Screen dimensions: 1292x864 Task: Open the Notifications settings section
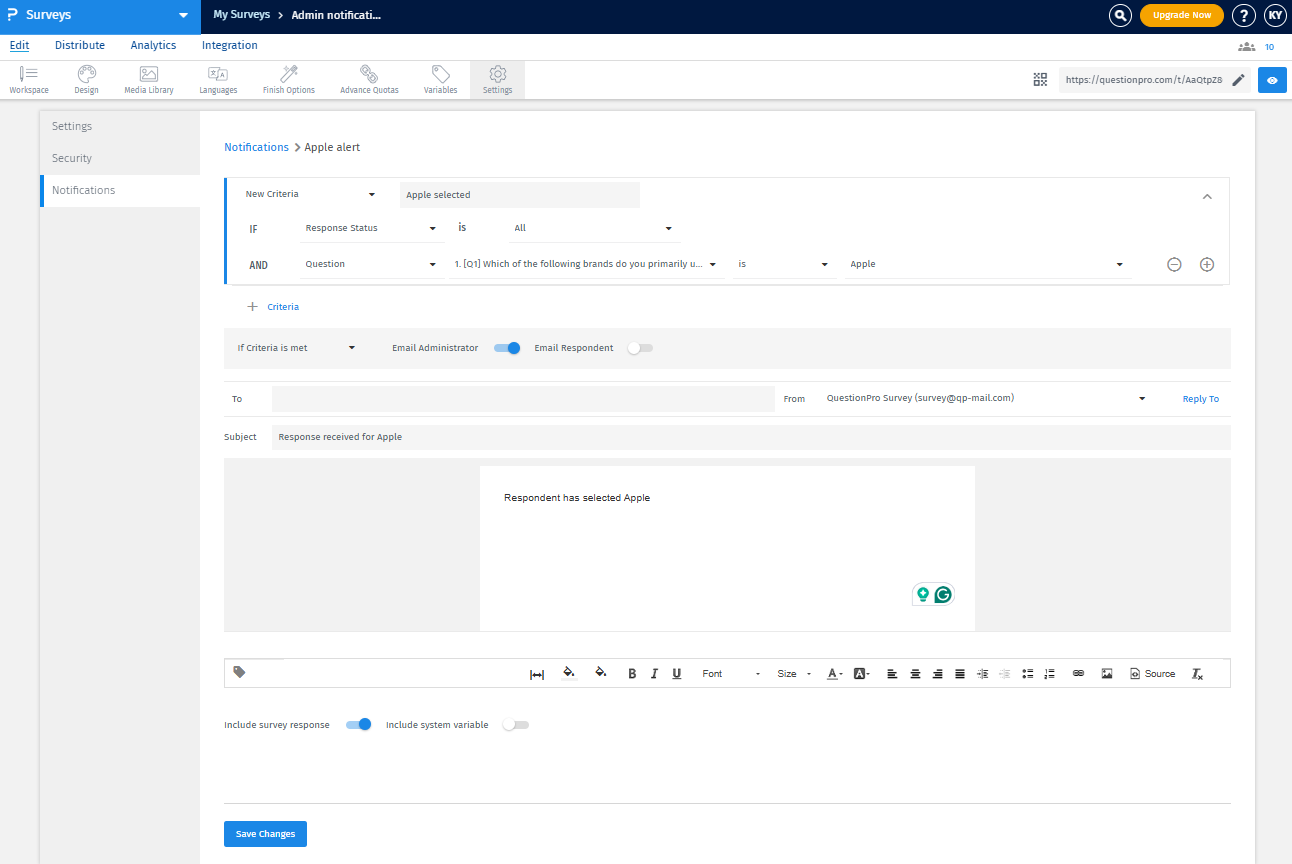(83, 190)
